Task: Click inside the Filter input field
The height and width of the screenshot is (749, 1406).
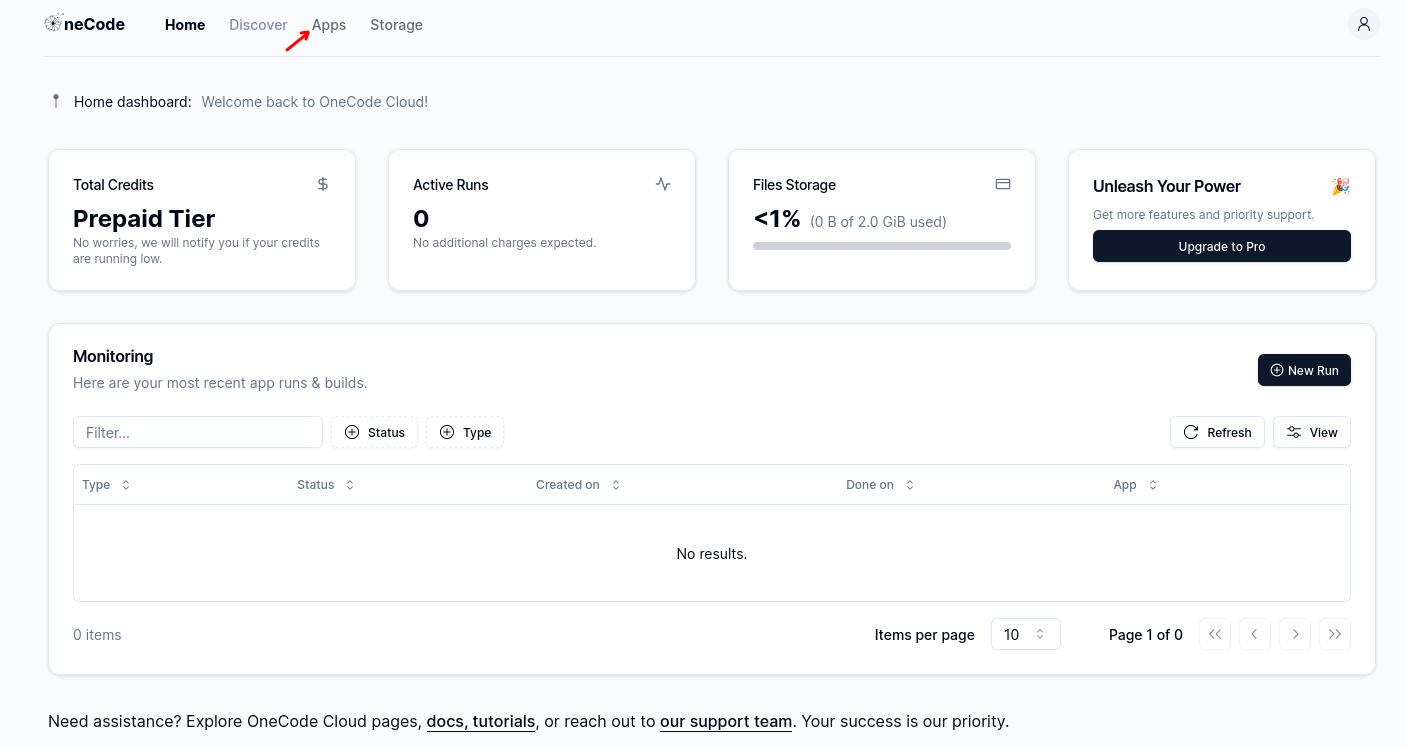Action: click(197, 432)
